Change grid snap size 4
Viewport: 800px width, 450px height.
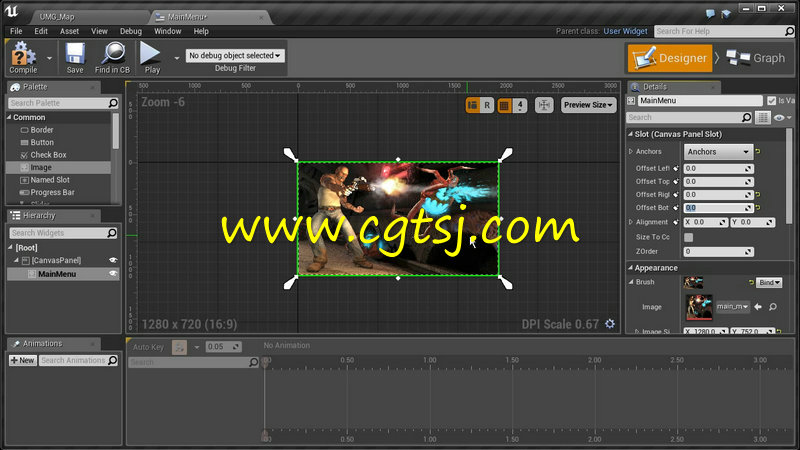tap(520, 105)
